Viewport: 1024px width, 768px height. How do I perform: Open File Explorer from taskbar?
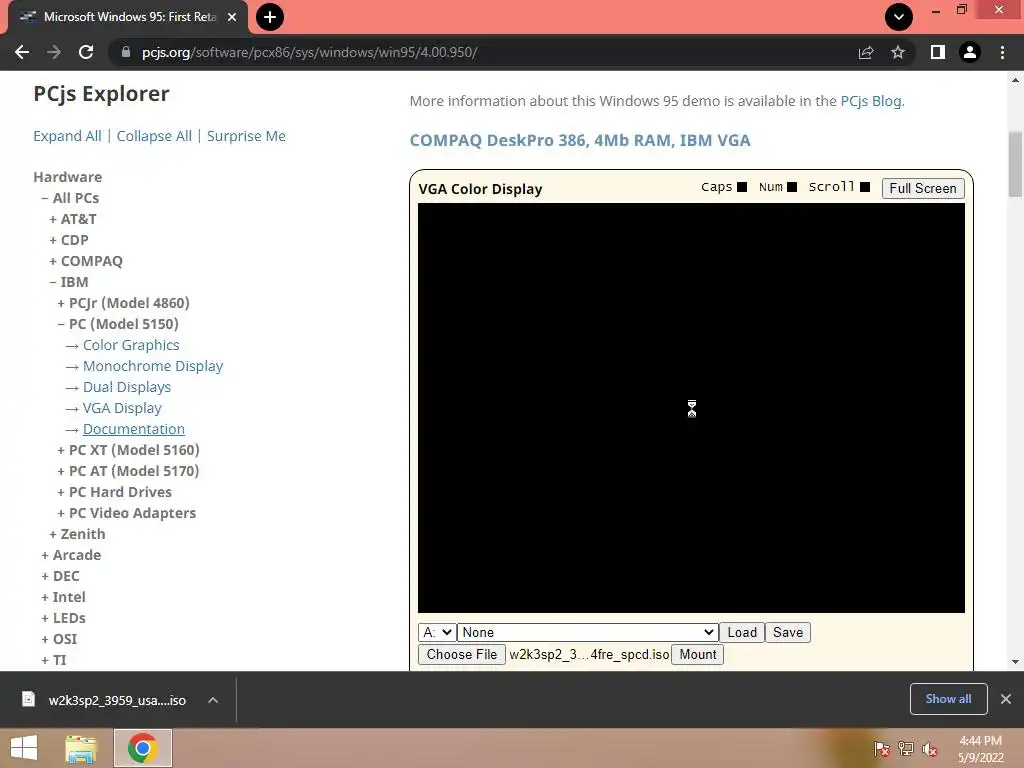81,748
